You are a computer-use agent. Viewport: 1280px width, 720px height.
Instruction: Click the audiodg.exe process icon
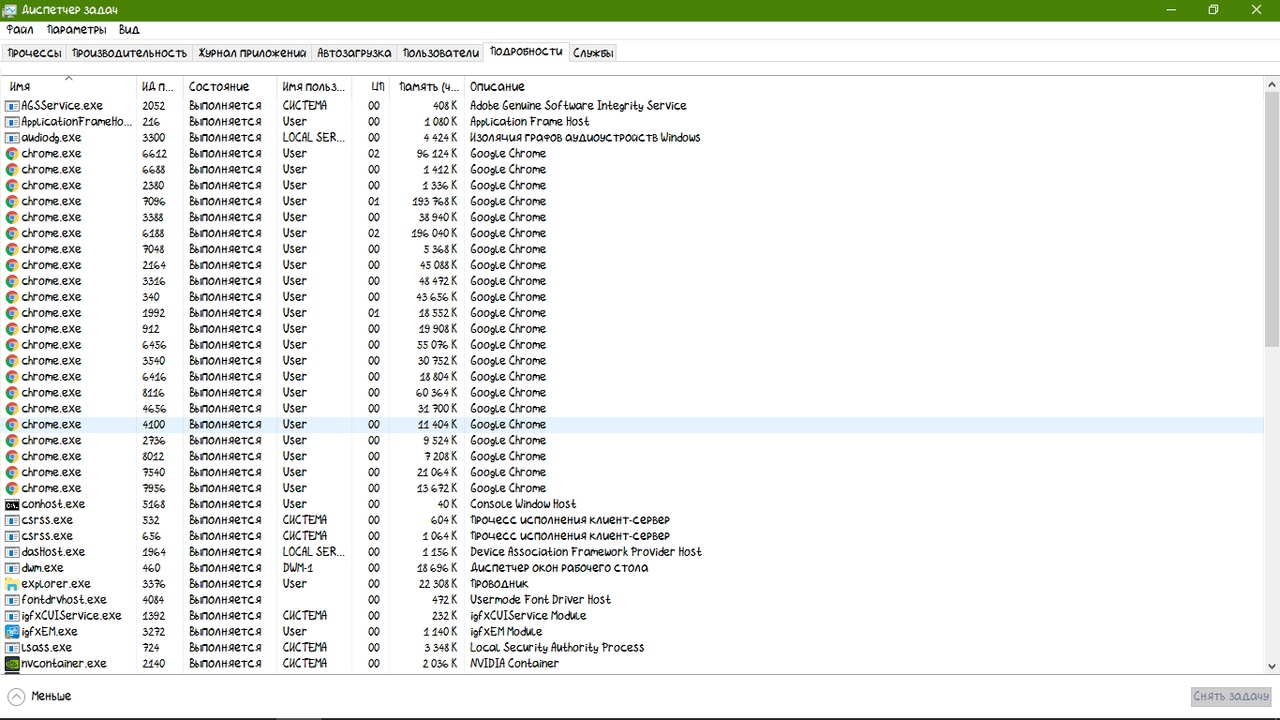pos(12,138)
